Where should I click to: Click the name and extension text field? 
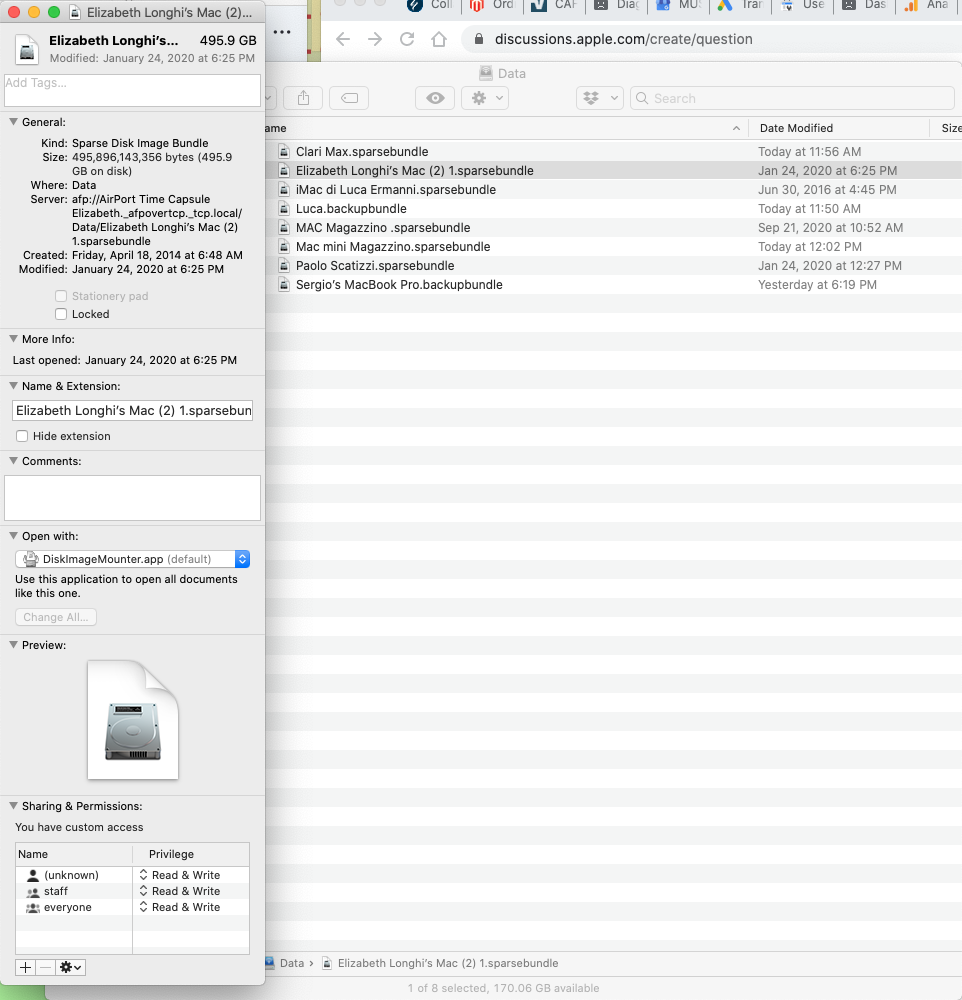132,410
